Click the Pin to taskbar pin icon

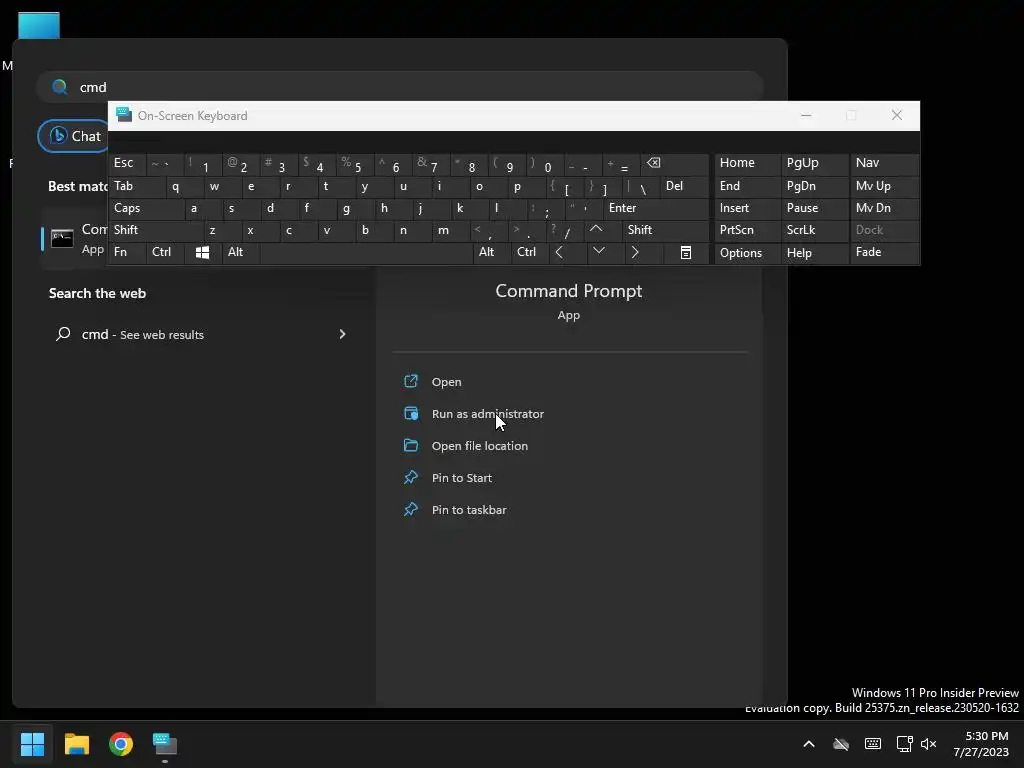click(411, 509)
